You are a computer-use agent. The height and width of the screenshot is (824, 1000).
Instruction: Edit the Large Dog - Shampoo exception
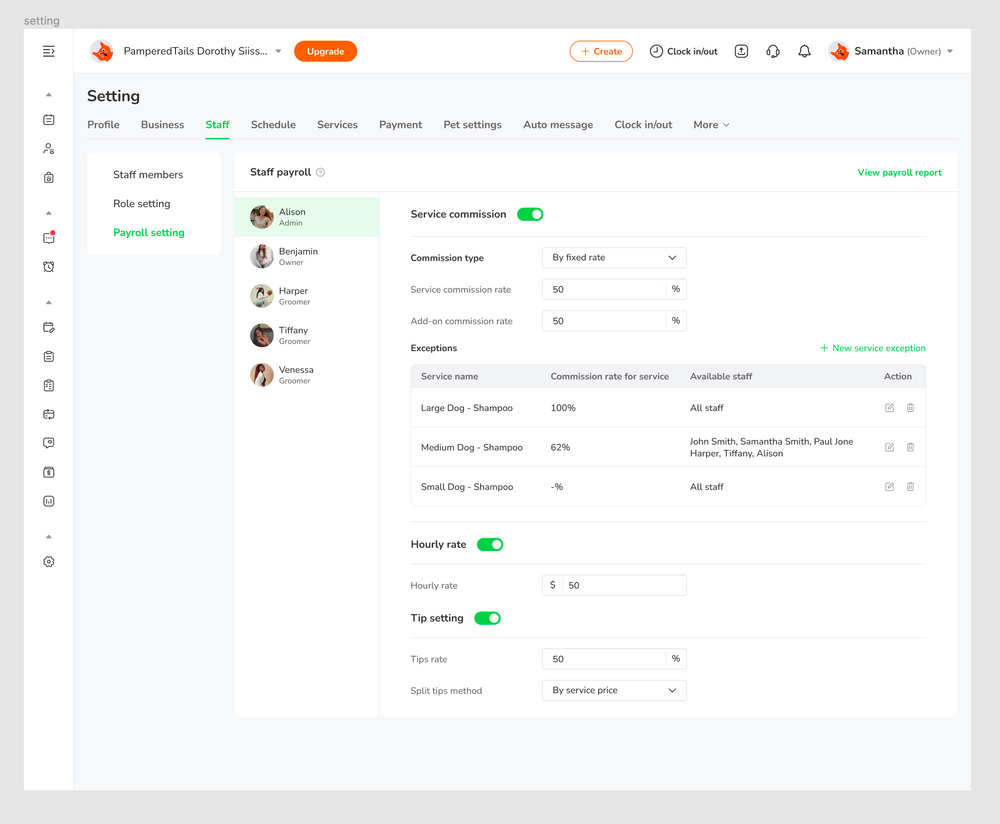point(889,407)
